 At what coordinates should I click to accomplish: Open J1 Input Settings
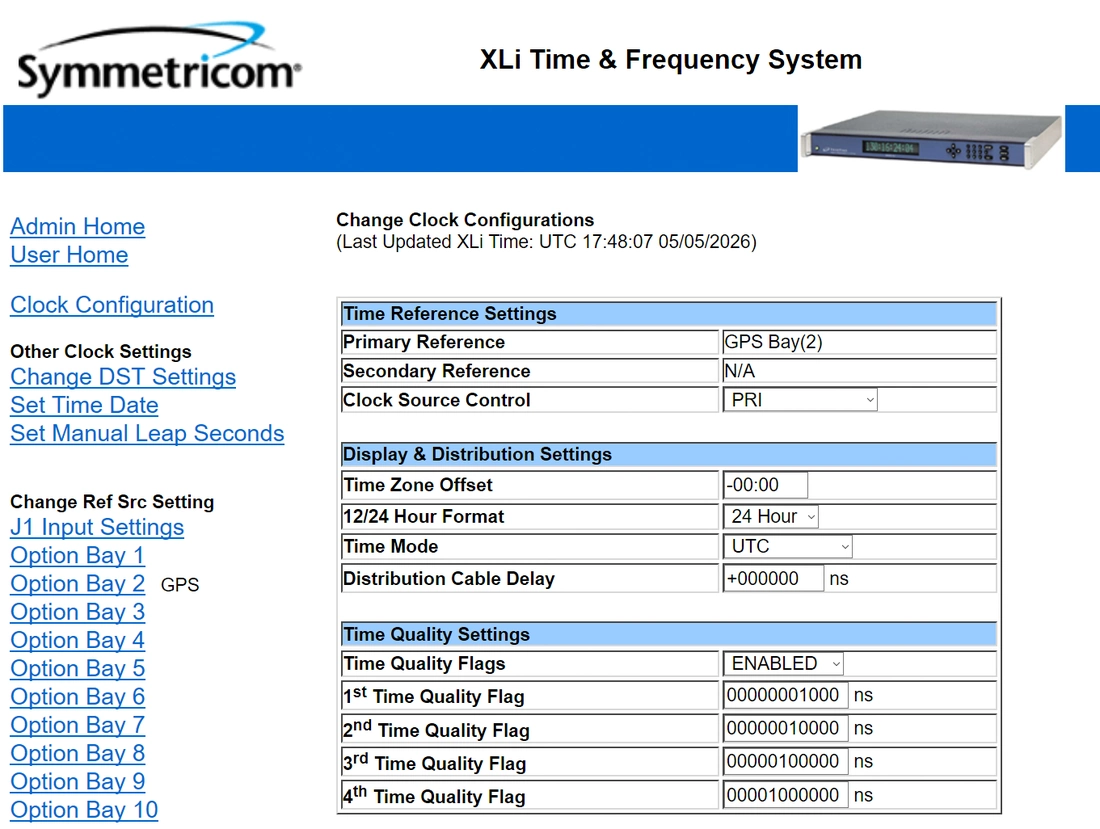(x=98, y=527)
